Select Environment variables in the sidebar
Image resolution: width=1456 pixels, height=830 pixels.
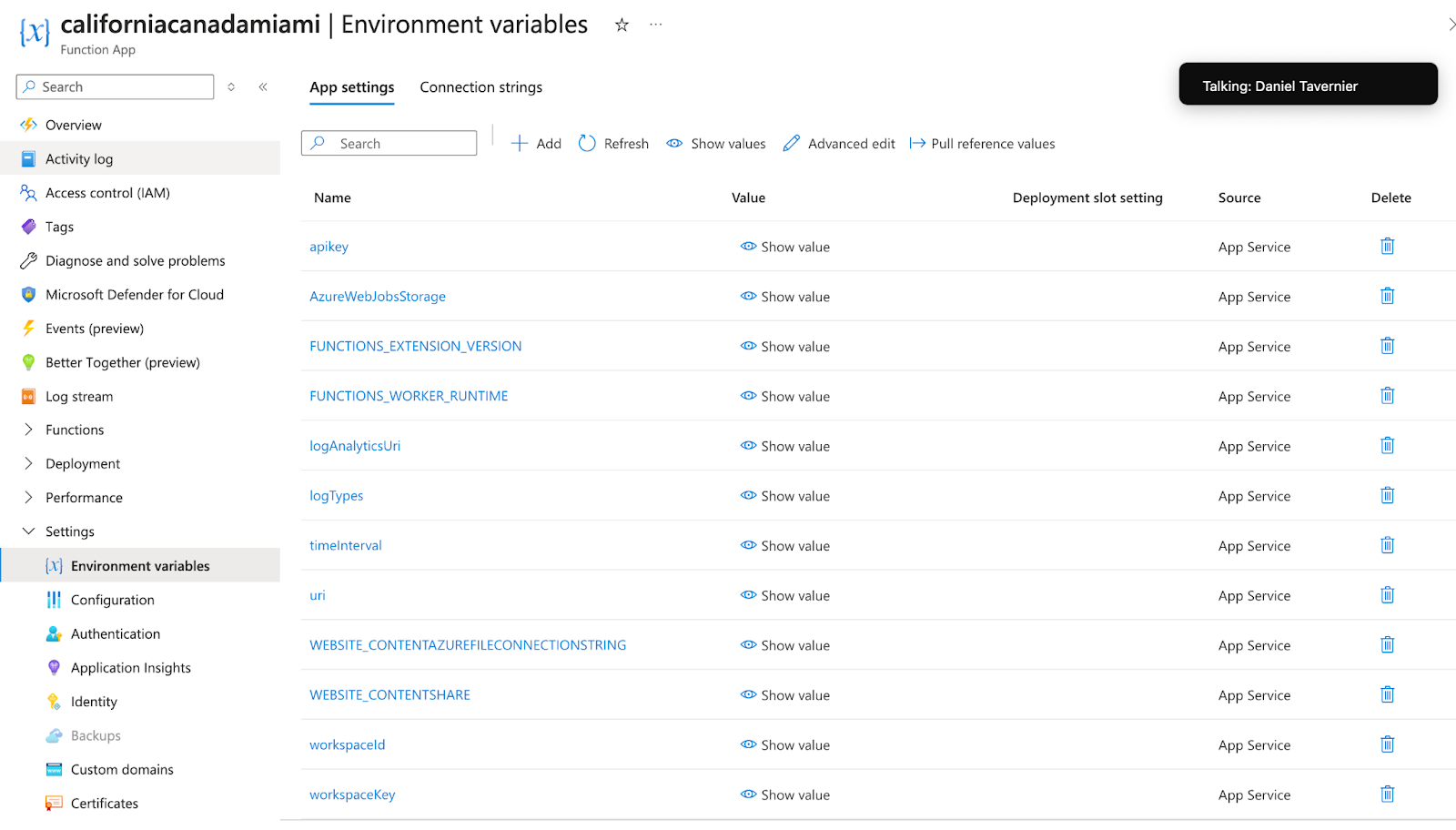(x=140, y=566)
